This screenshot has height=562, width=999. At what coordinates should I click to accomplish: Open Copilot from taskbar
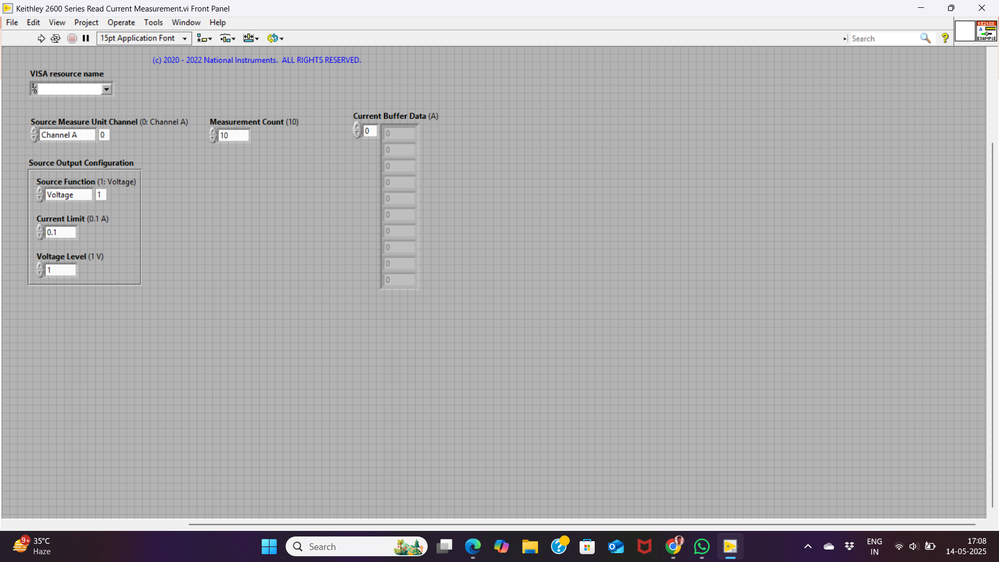(x=501, y=547)
